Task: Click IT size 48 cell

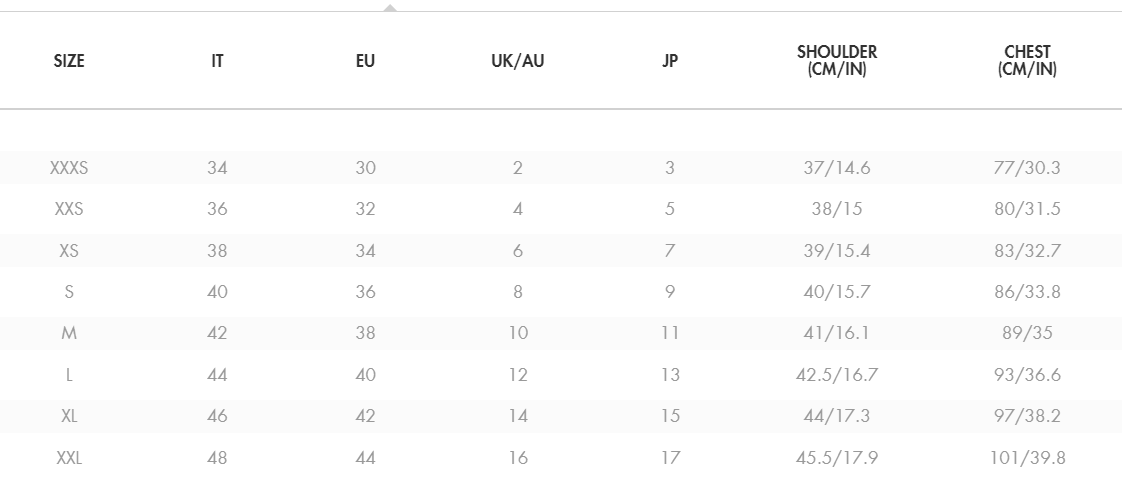Action: click(217, 459)
